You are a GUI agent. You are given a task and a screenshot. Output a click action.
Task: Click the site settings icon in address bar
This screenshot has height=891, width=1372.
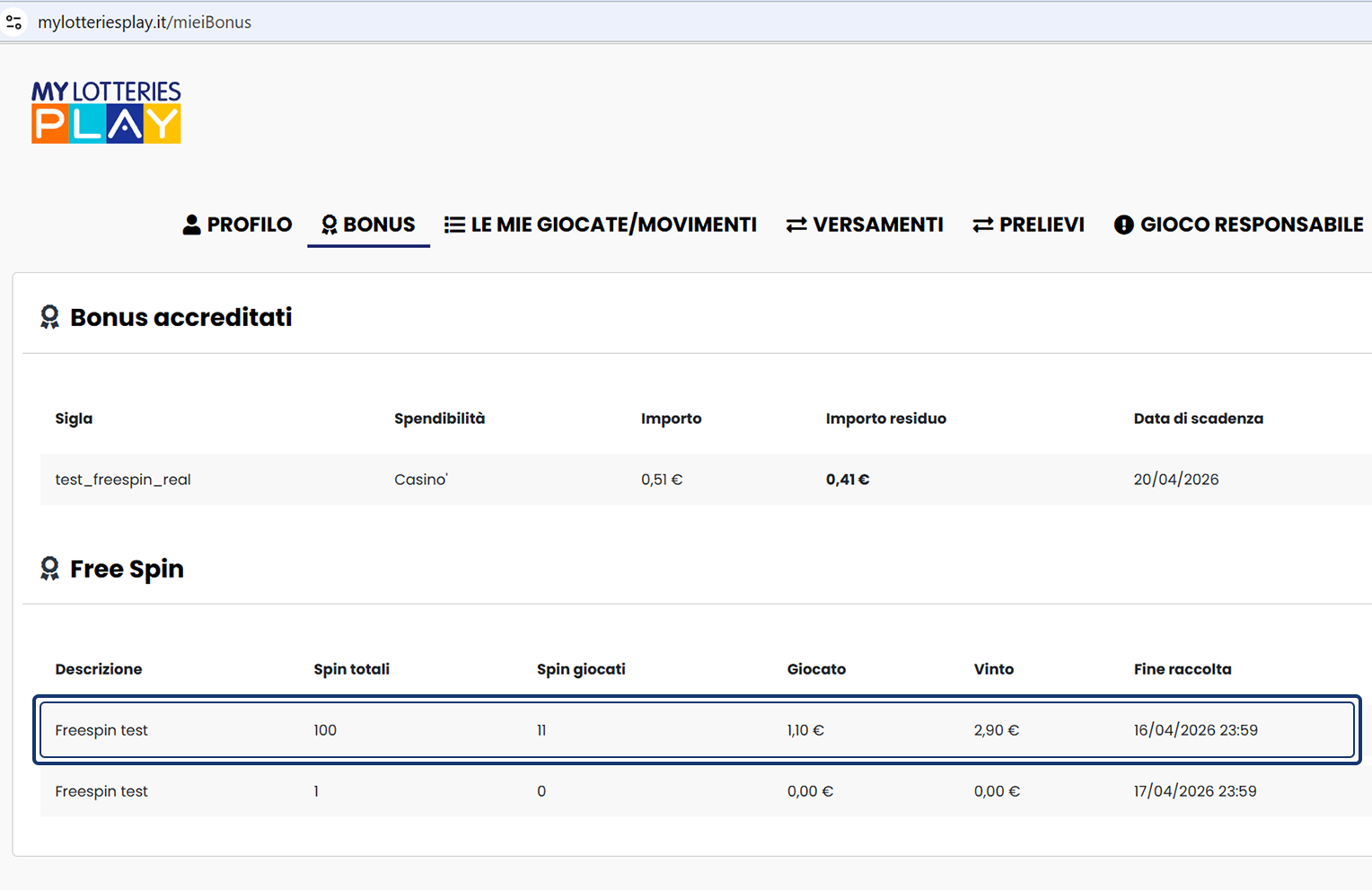click(x=14, y=22)
